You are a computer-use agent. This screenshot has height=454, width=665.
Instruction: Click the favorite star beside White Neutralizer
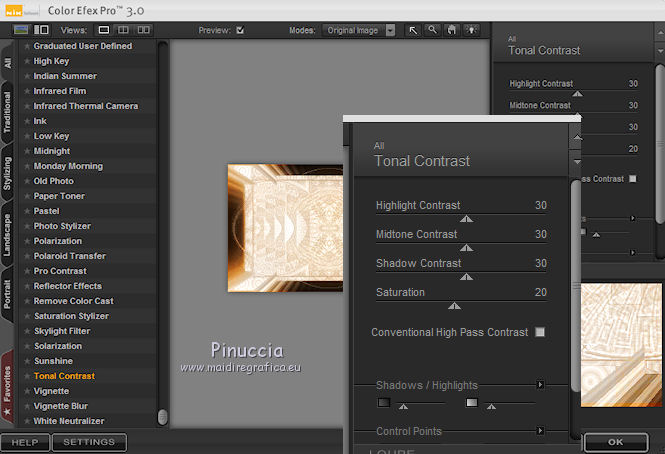pos(27,421)
